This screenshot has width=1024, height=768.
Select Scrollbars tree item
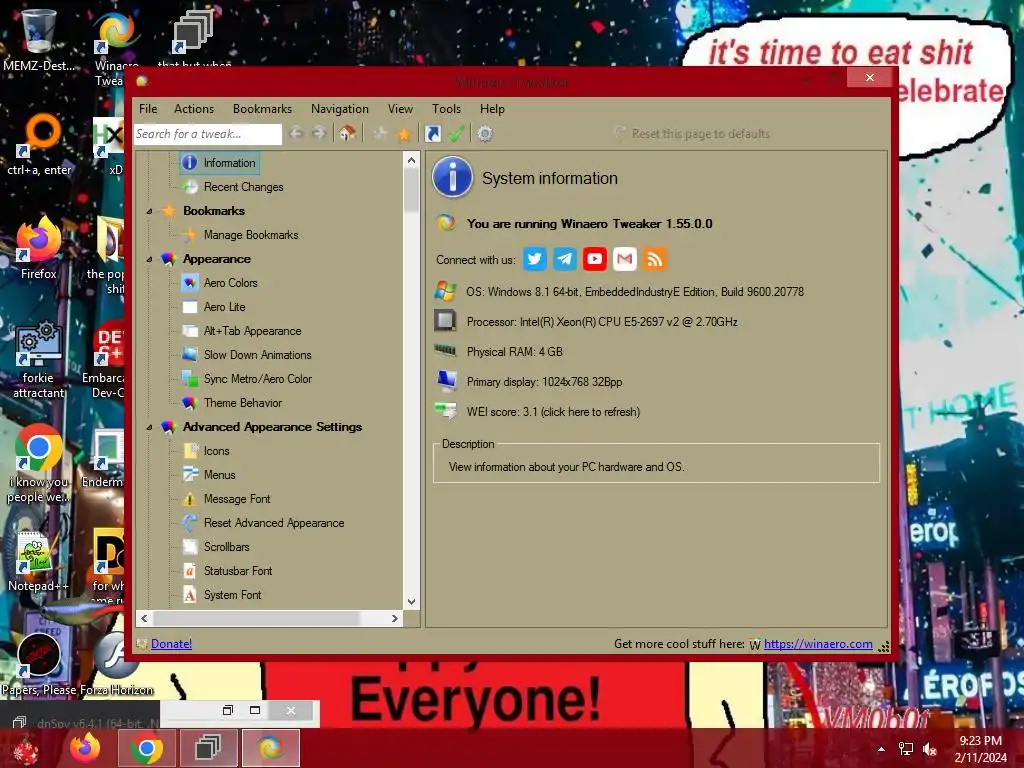coord(226,547)
